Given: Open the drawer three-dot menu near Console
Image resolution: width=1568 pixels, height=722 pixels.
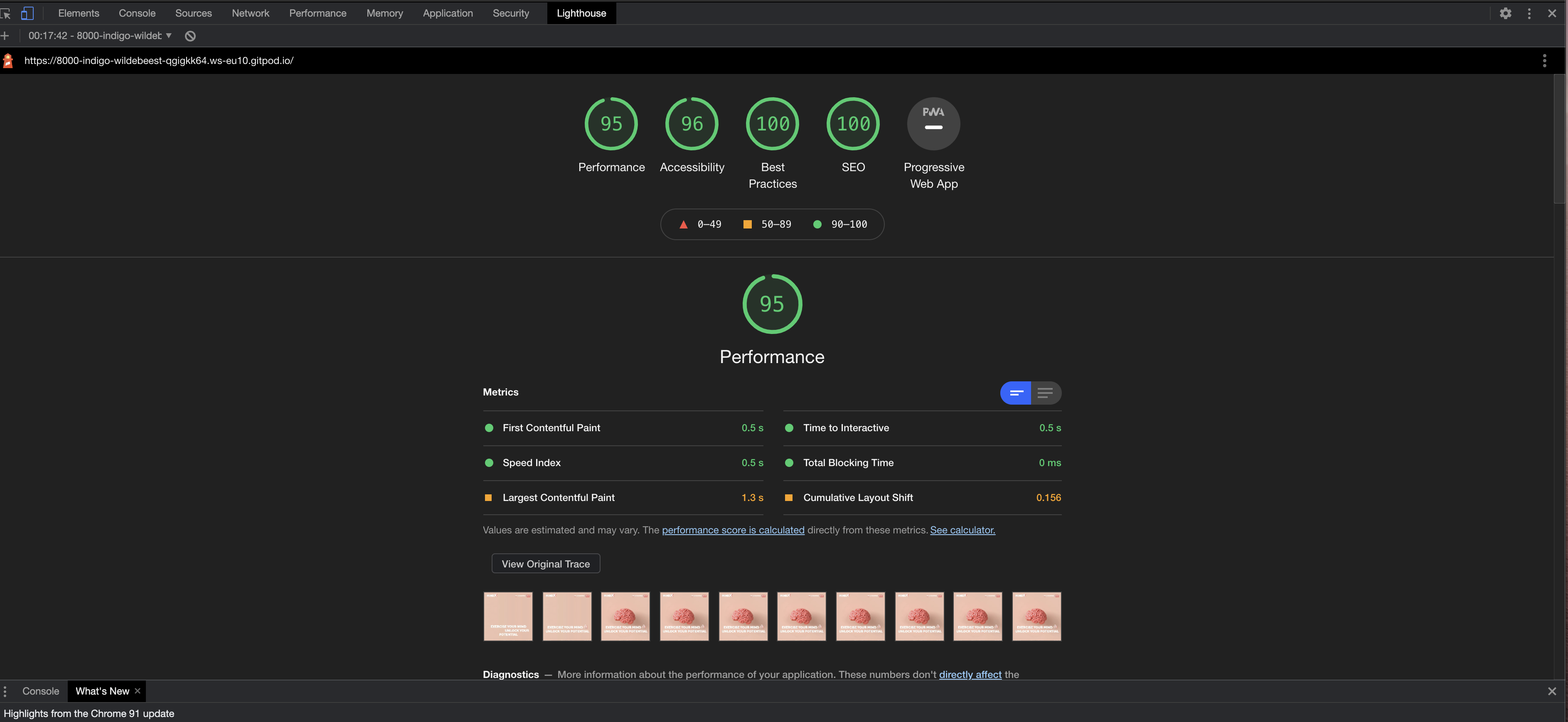Looking at the screenshot, I should click(x=5, y=691).
